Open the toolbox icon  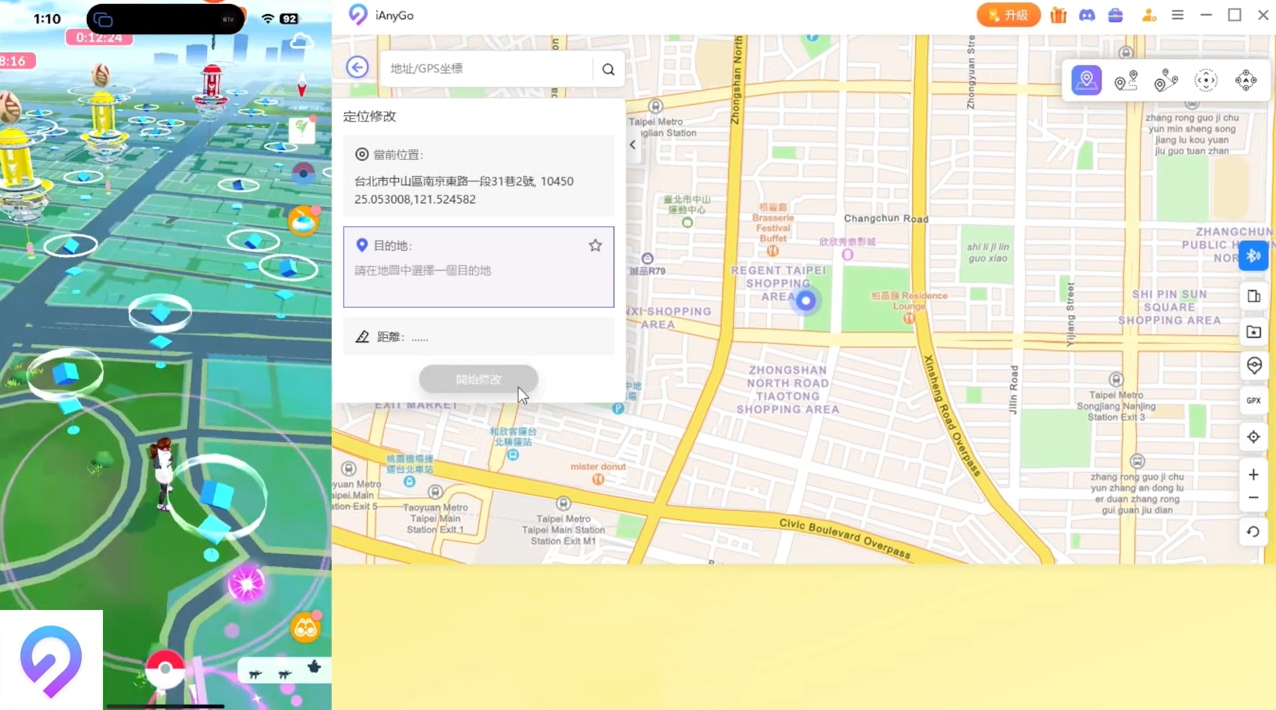click(1116, 15)
